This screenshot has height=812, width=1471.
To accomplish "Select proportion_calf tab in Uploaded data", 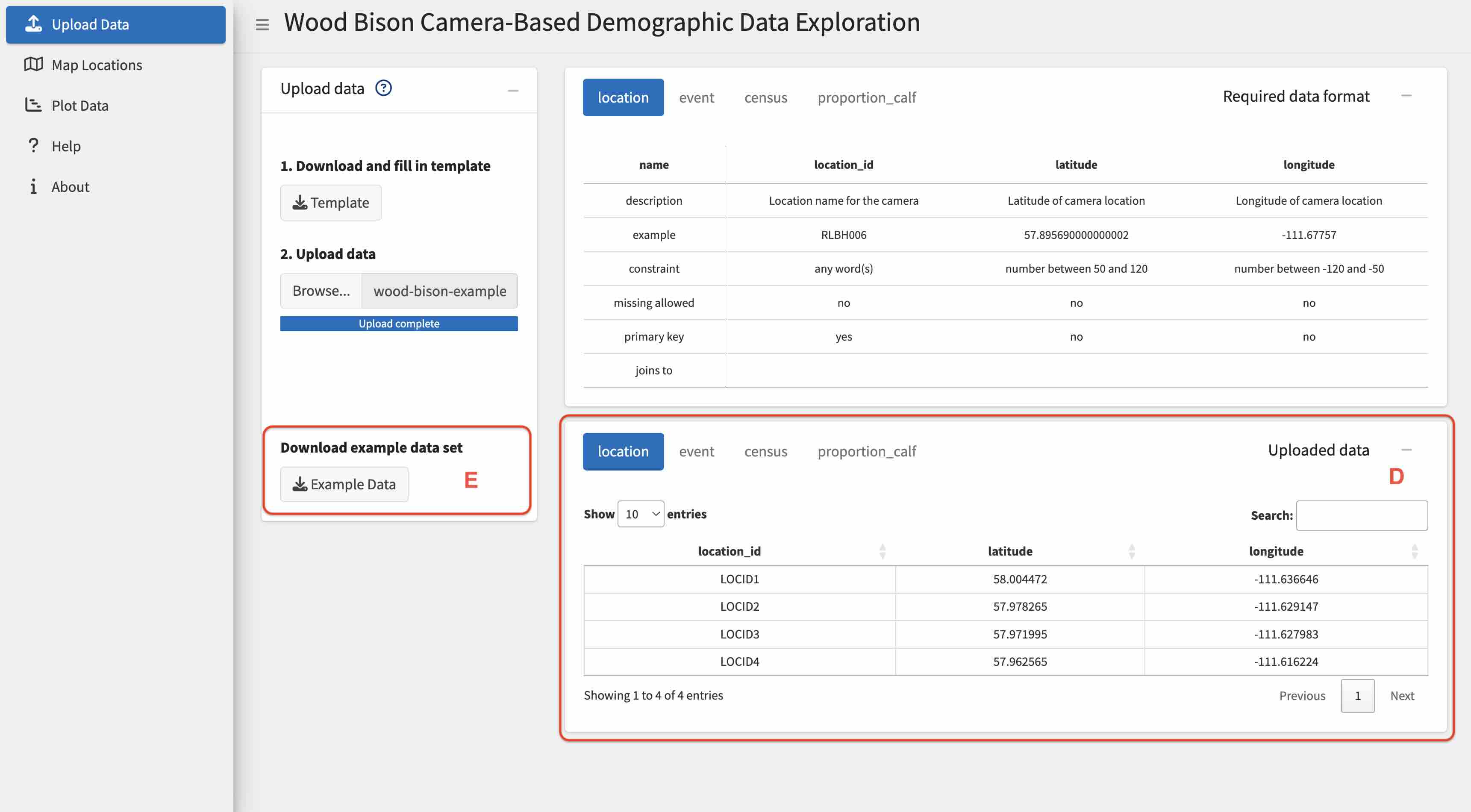I will 866,452.
